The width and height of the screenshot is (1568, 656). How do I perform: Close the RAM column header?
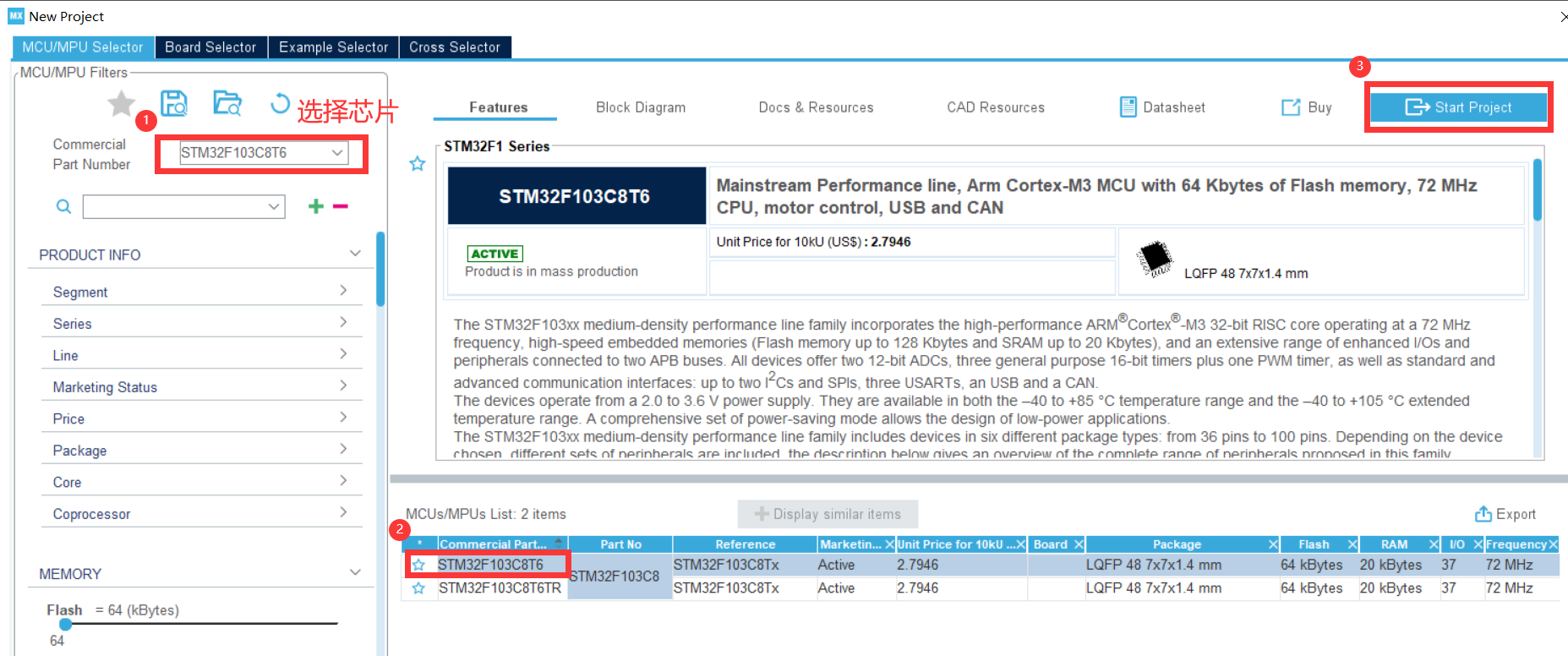click(x=1434, y=544)
